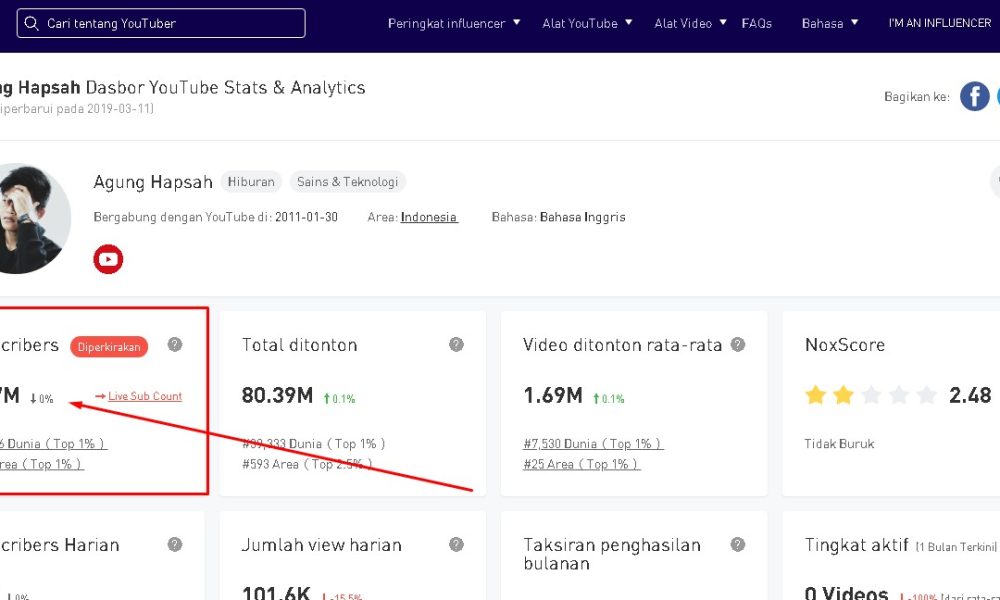Click the first NoxScore star
1000x600 pixels.
pyautogui.click(x=815, y=395)
